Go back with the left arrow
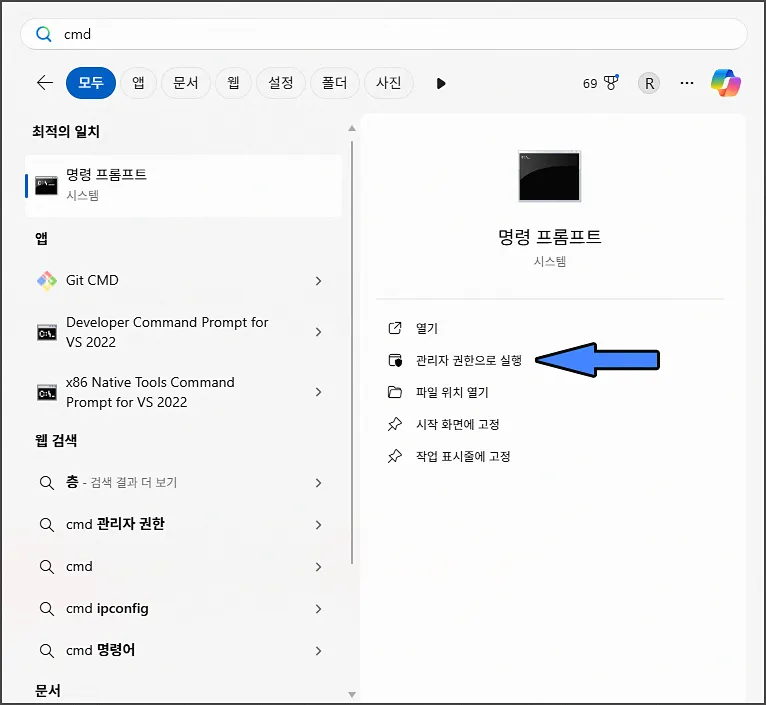Viewport: 766px width, 705px height. [45, 83]
